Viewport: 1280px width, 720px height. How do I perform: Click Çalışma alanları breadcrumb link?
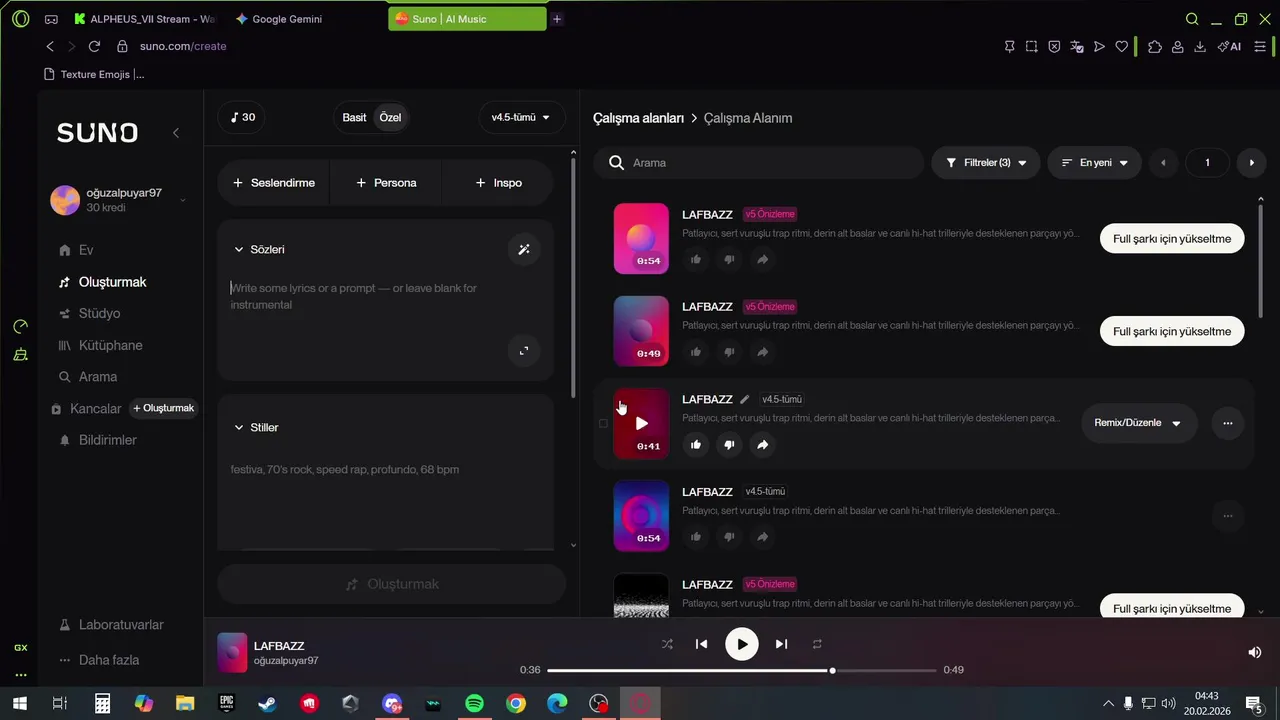click(638, 118)
